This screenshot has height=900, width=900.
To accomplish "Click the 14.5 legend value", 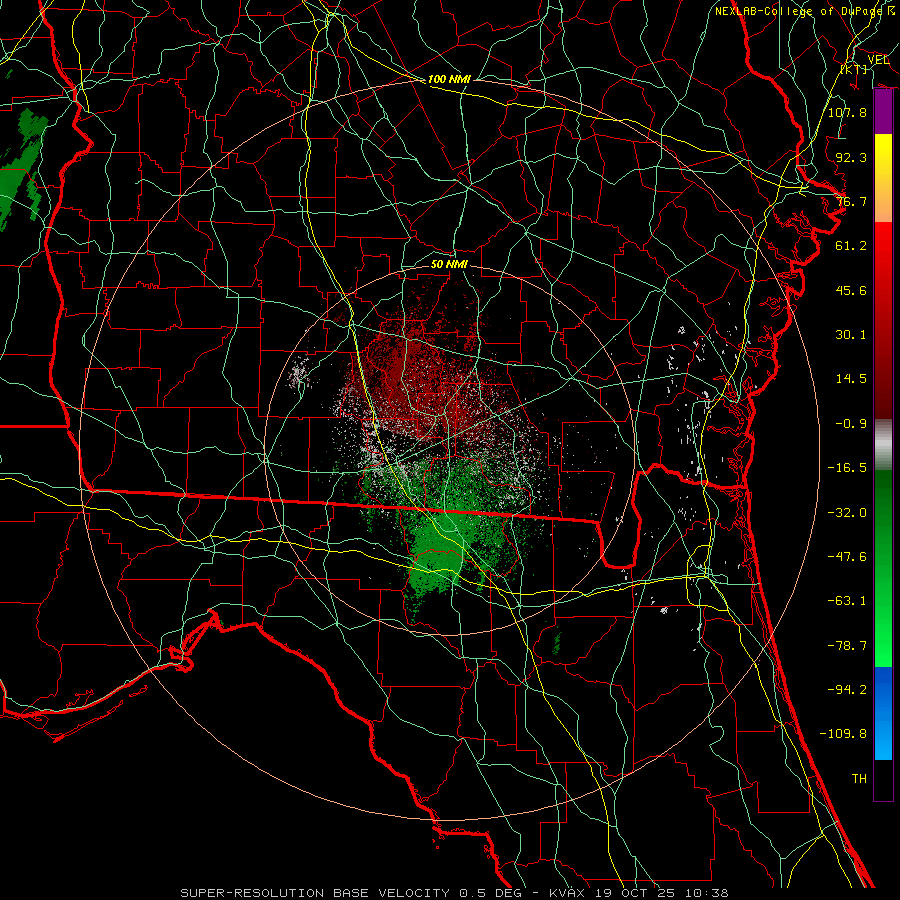I will coord(851,379).
